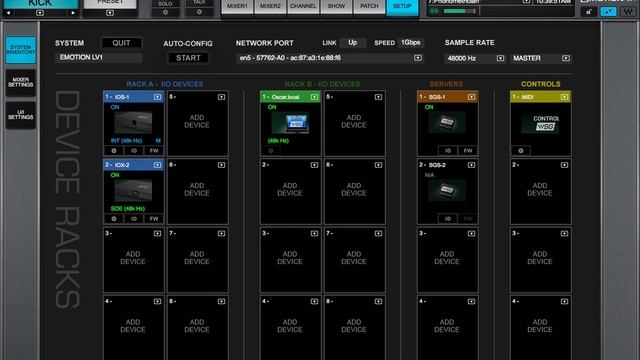Toggle ON state of SGS-1 server
Screen dimensions: 640x360
(x=429, y=107)
